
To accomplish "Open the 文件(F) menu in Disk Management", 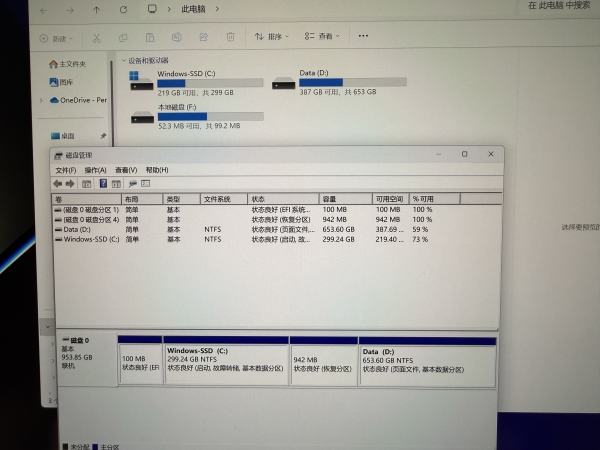I will tap(66, 170).
